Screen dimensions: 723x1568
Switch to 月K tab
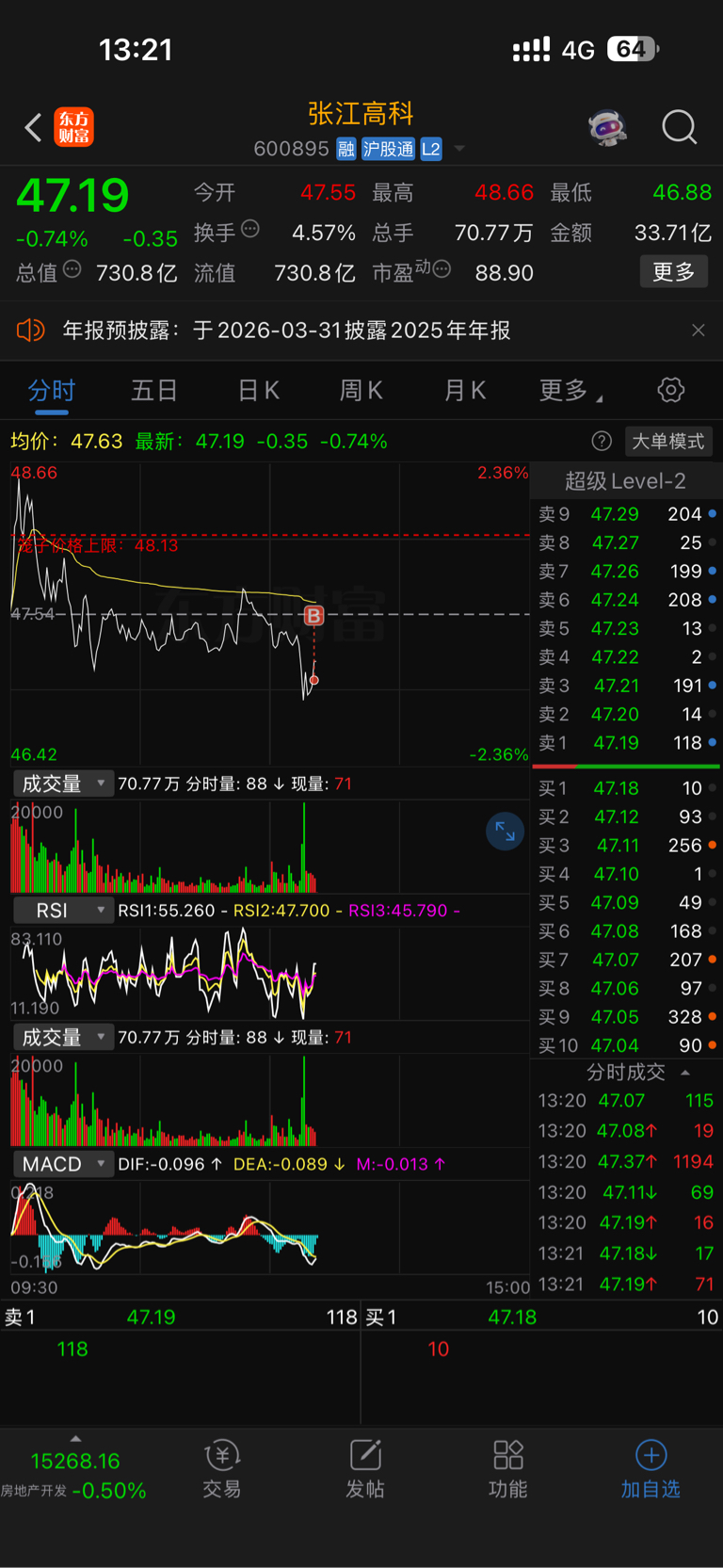(x=464, y=390)
